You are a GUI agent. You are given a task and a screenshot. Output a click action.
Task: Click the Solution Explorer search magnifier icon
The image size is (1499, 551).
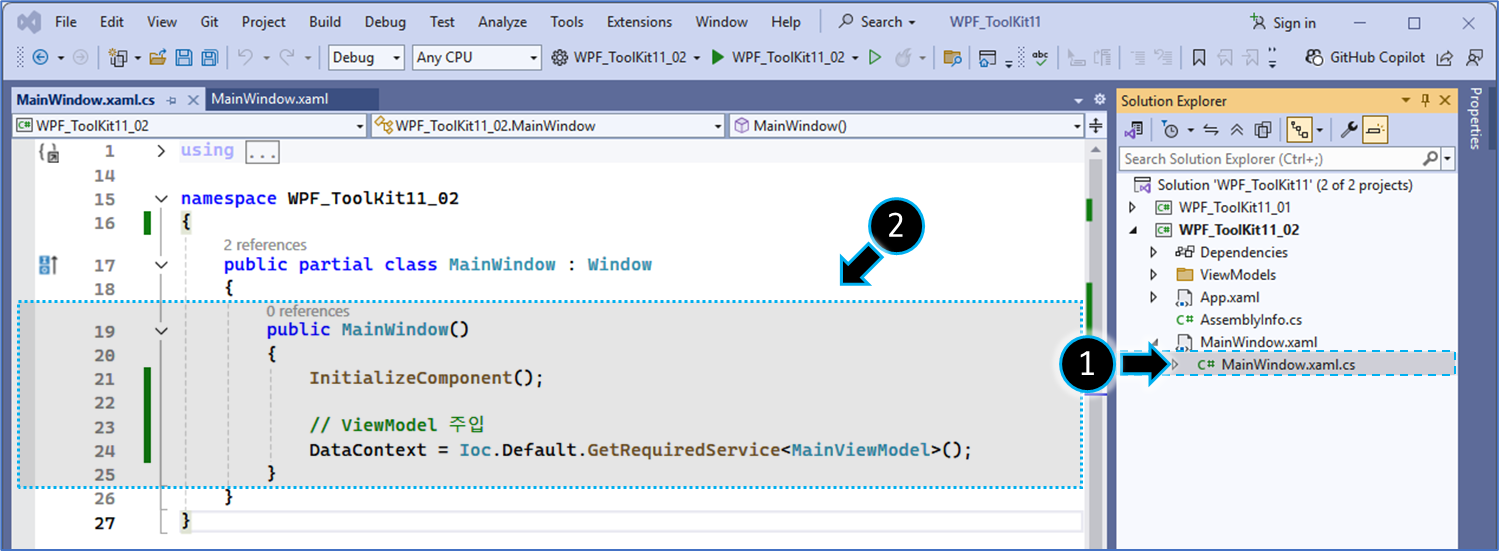(1430, 159)
